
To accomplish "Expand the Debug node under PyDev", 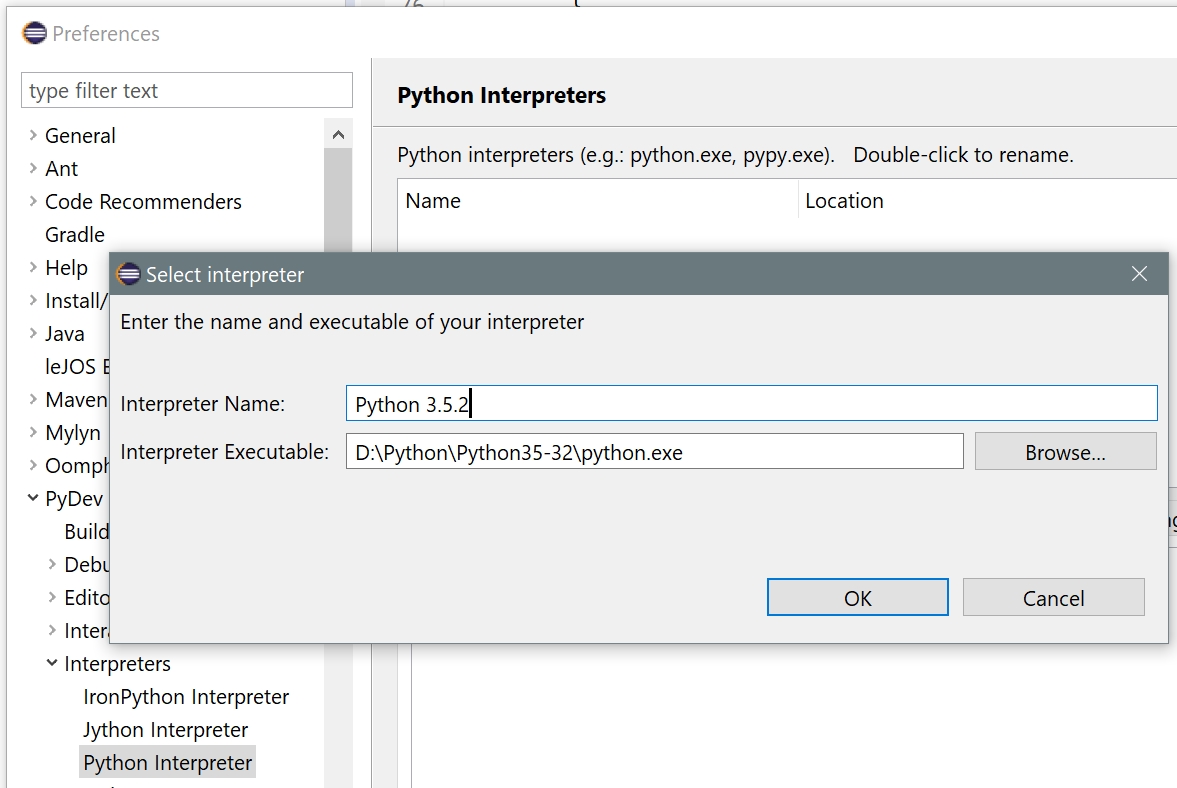I will [51, 564].
